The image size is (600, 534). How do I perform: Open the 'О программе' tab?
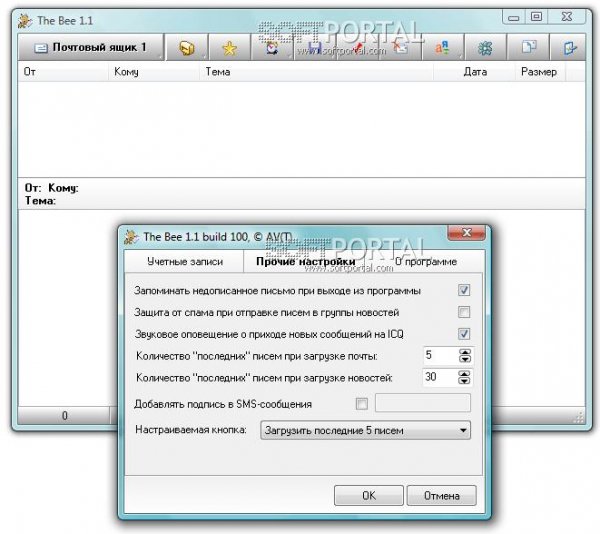426,262
